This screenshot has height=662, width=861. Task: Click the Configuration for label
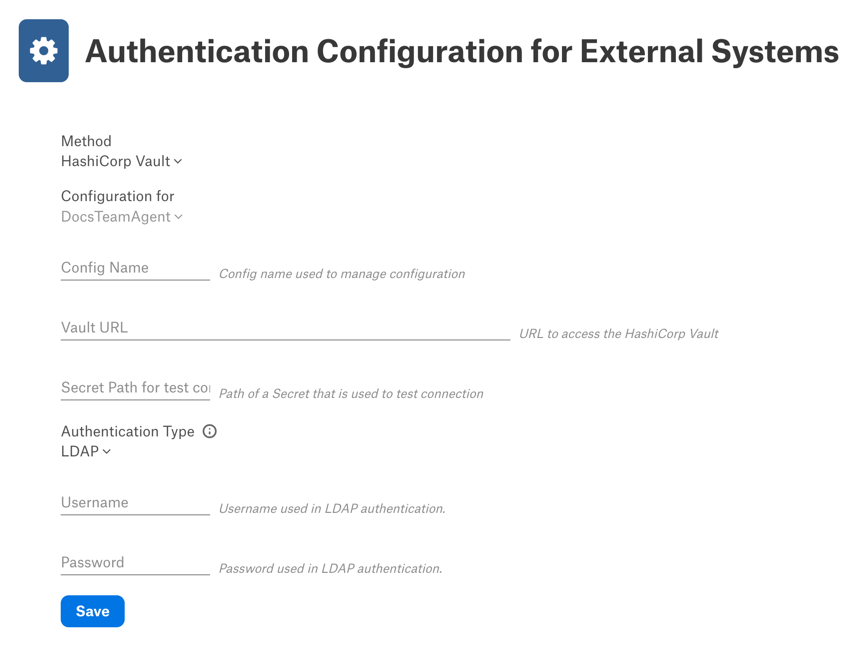coord(118,196)
